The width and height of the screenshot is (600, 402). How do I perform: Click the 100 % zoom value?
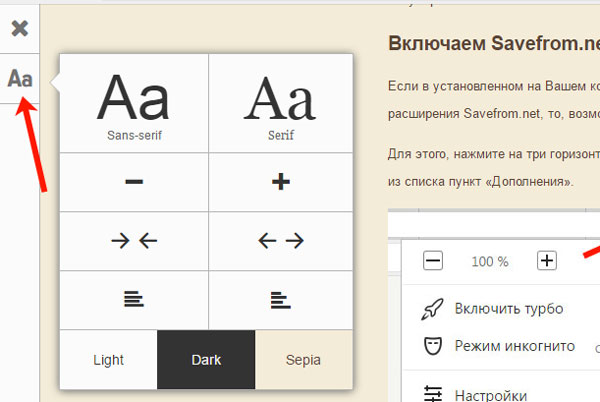[x=490, y=261]
